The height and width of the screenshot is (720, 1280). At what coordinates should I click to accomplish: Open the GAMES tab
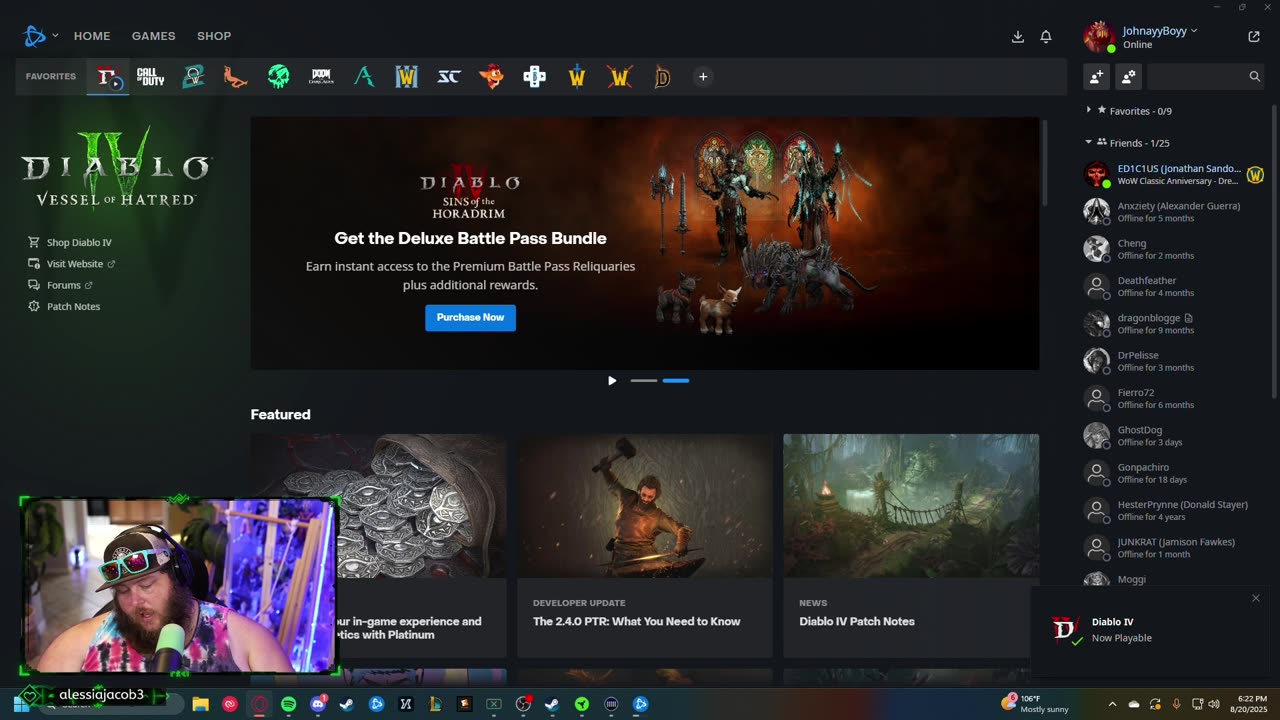tap(153, 36)
